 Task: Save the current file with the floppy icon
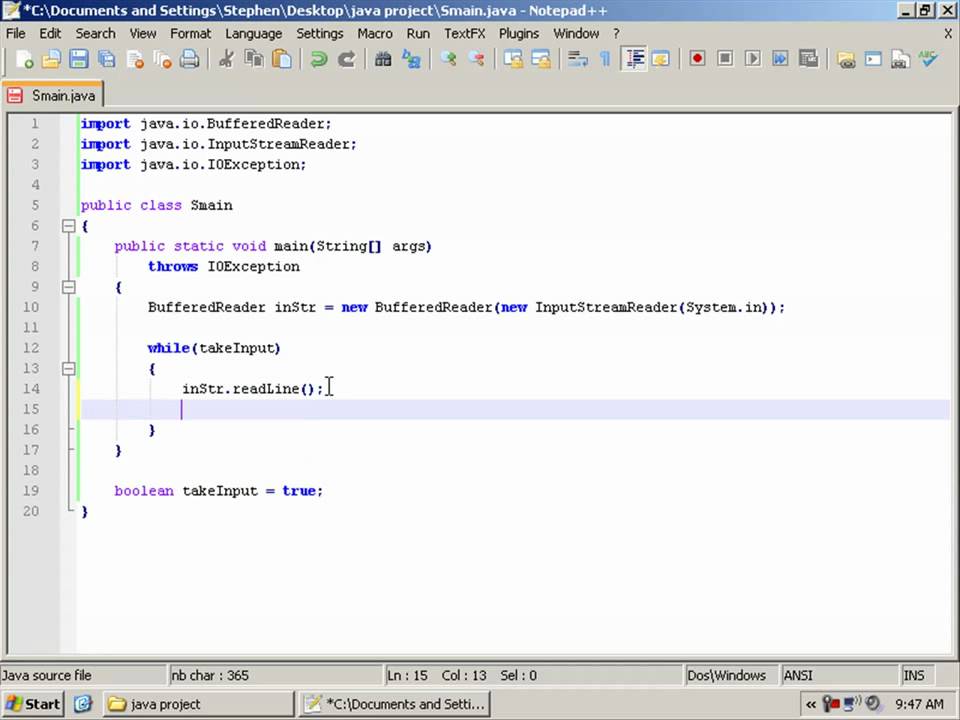79,59
